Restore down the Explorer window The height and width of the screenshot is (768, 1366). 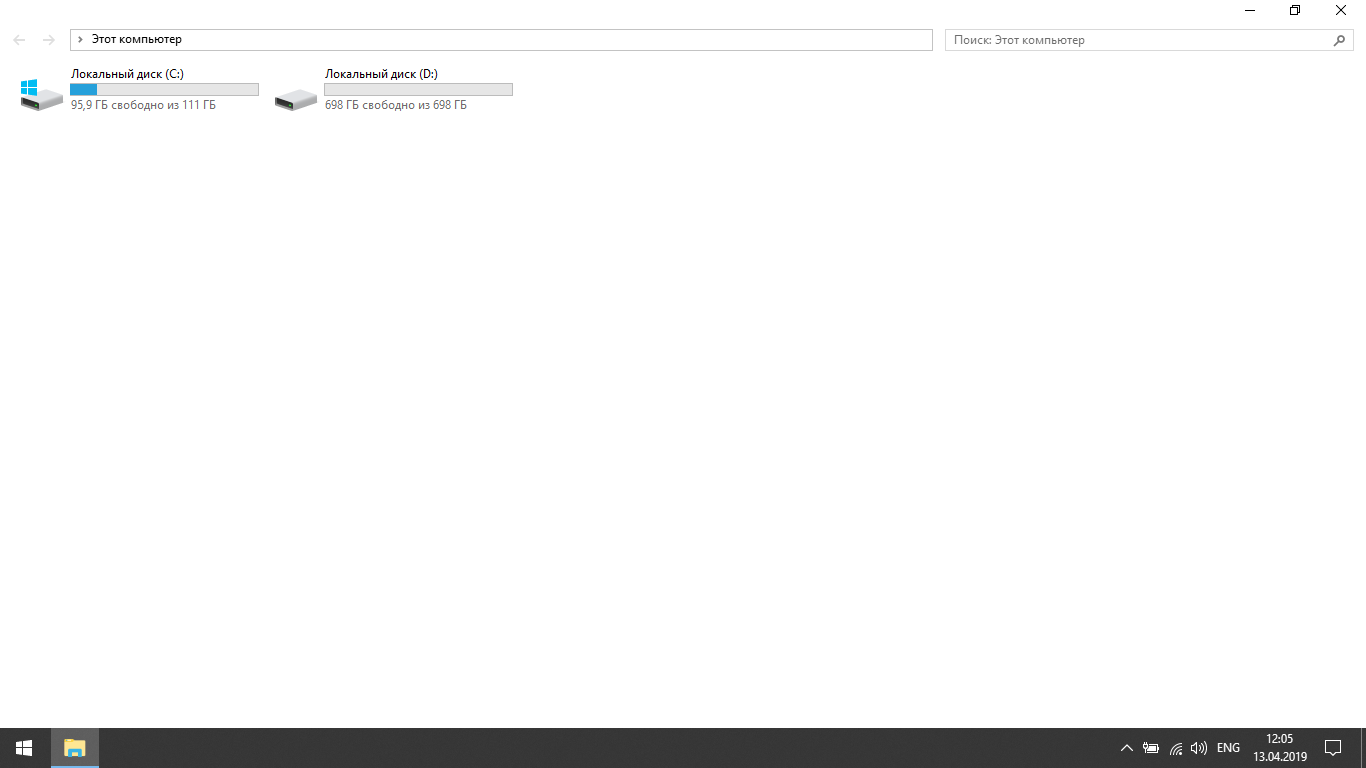(x=1295, y=10)
